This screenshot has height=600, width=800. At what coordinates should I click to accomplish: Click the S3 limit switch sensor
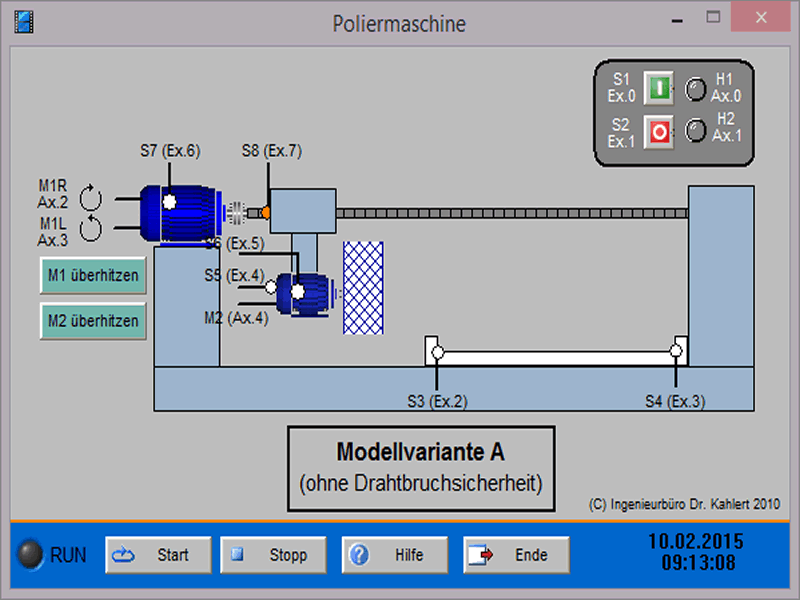click(x=437, y=352)
